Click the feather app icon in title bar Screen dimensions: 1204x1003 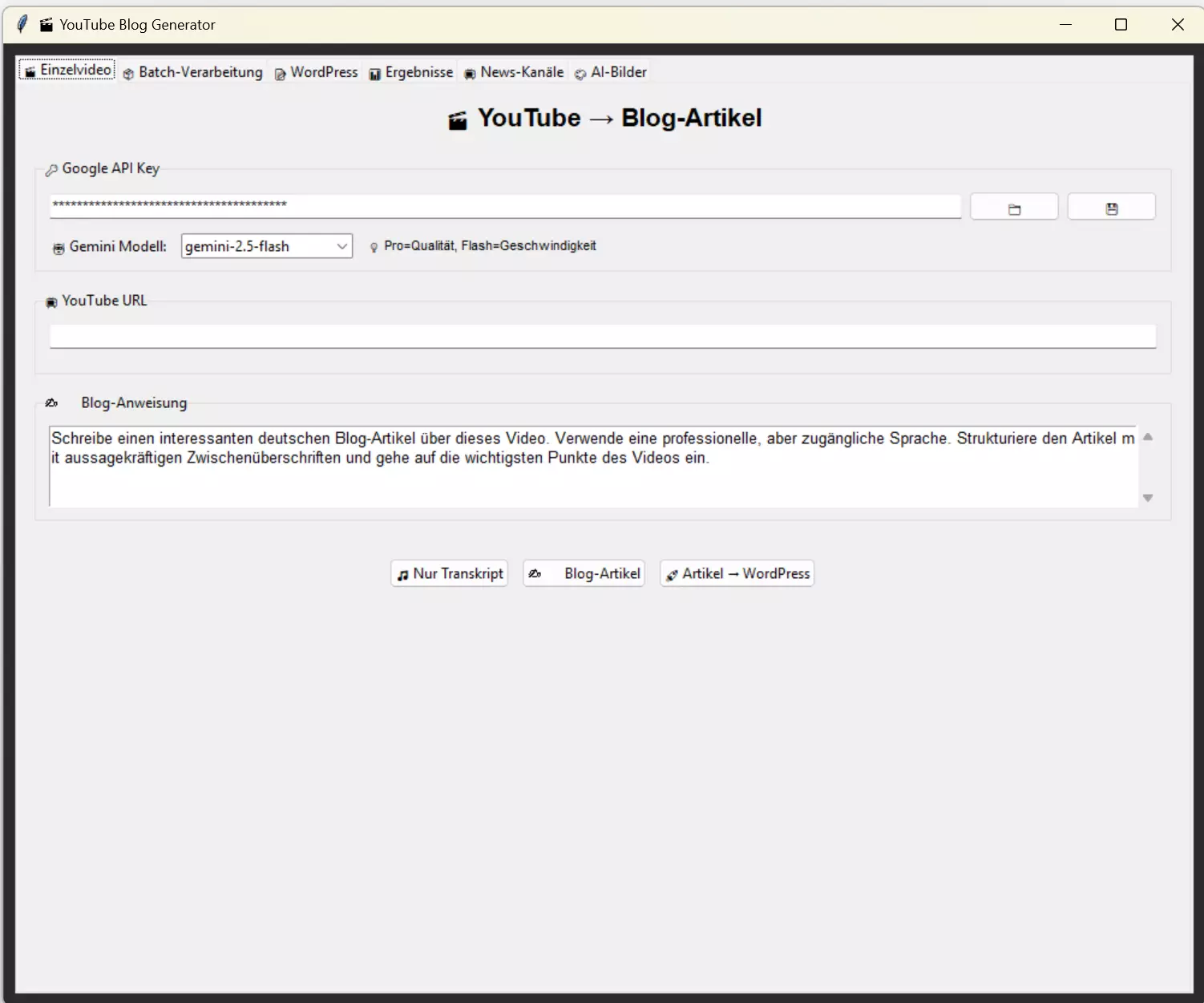coord(22,24)
